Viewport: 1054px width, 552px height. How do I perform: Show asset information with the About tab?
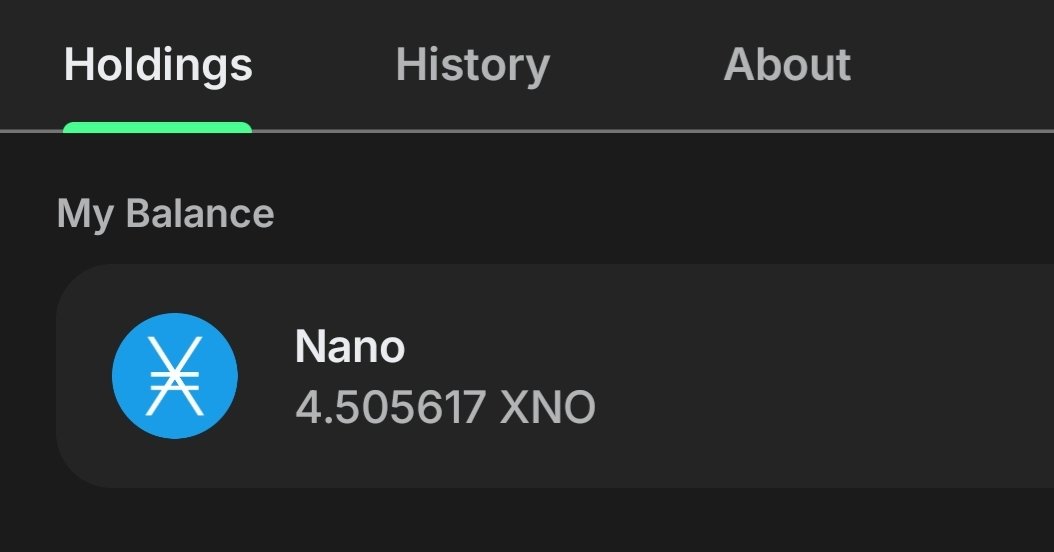[x=787, y=65]
